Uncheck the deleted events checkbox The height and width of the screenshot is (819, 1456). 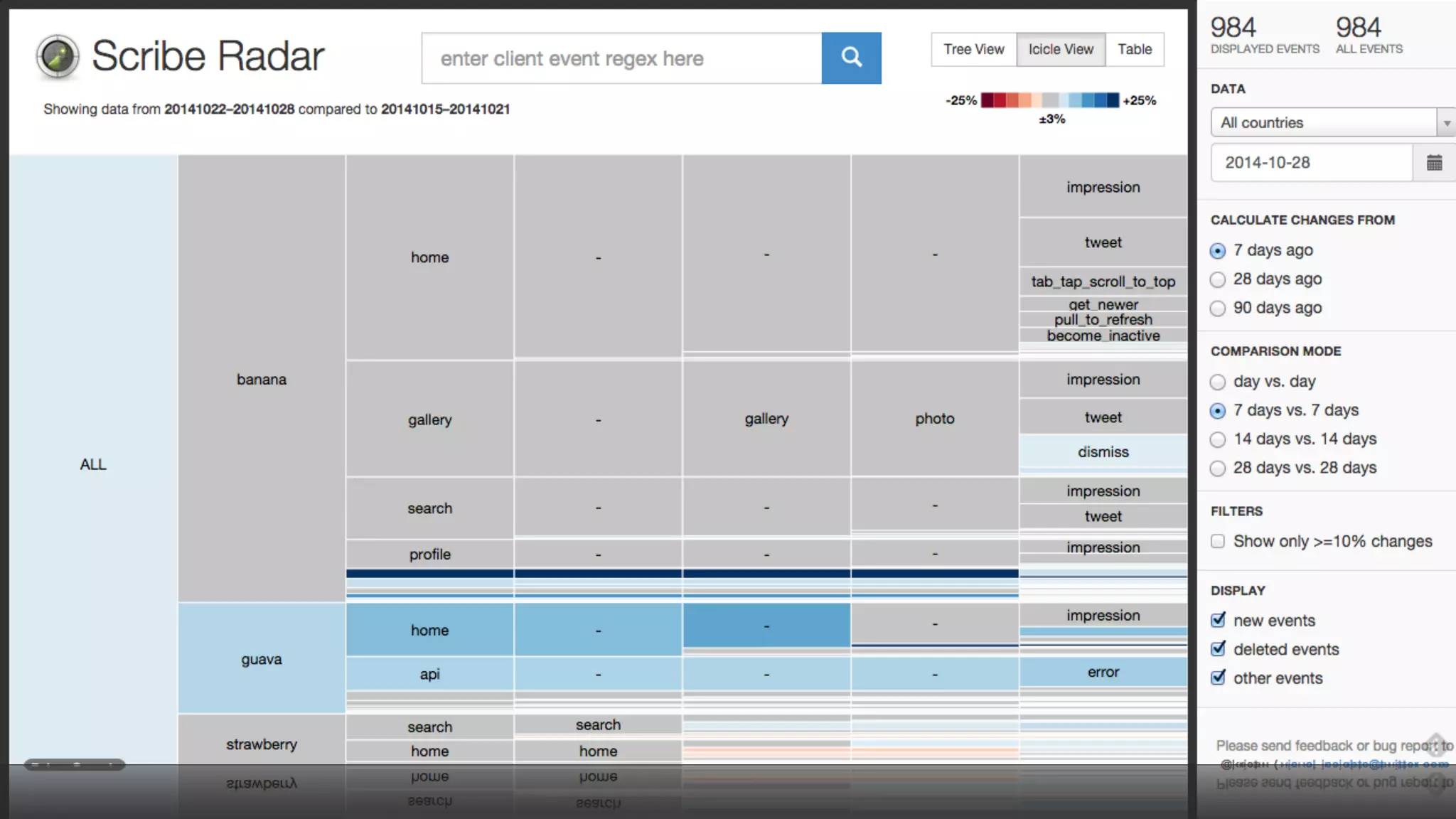pos(1218,649)
